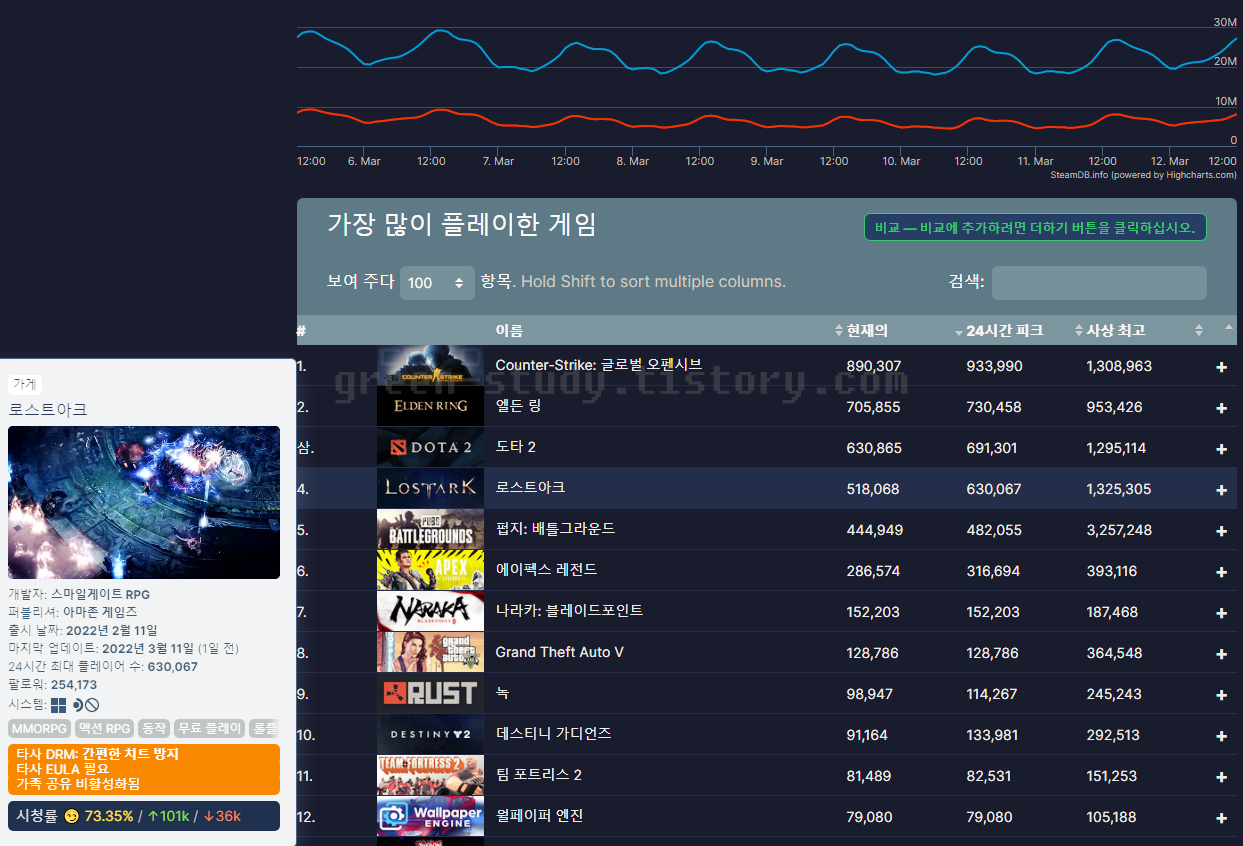Viewport: 1243px width, 846px height.
Task: Click the orange 타사 DRM warning box
Action: [x=144, y=769]
